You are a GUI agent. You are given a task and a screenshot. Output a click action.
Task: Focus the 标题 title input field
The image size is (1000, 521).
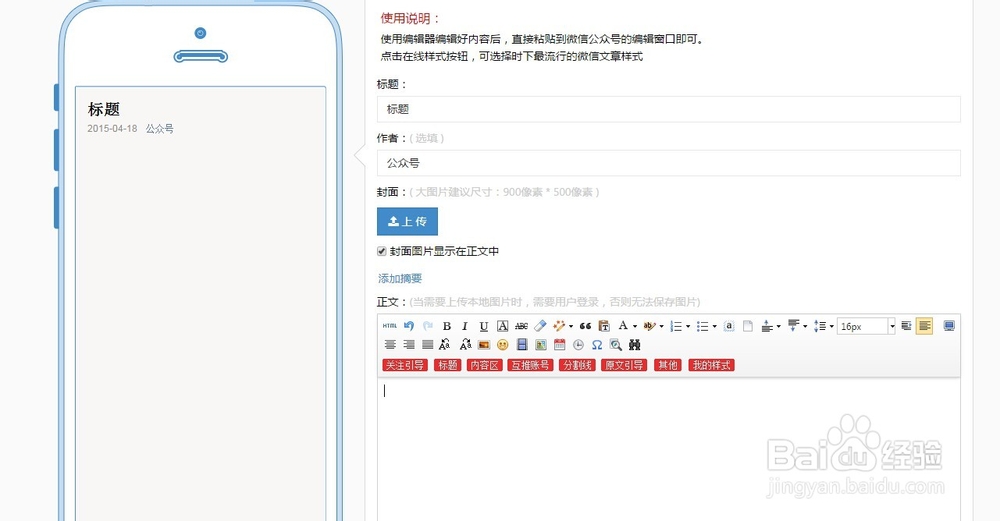[668, 109]
